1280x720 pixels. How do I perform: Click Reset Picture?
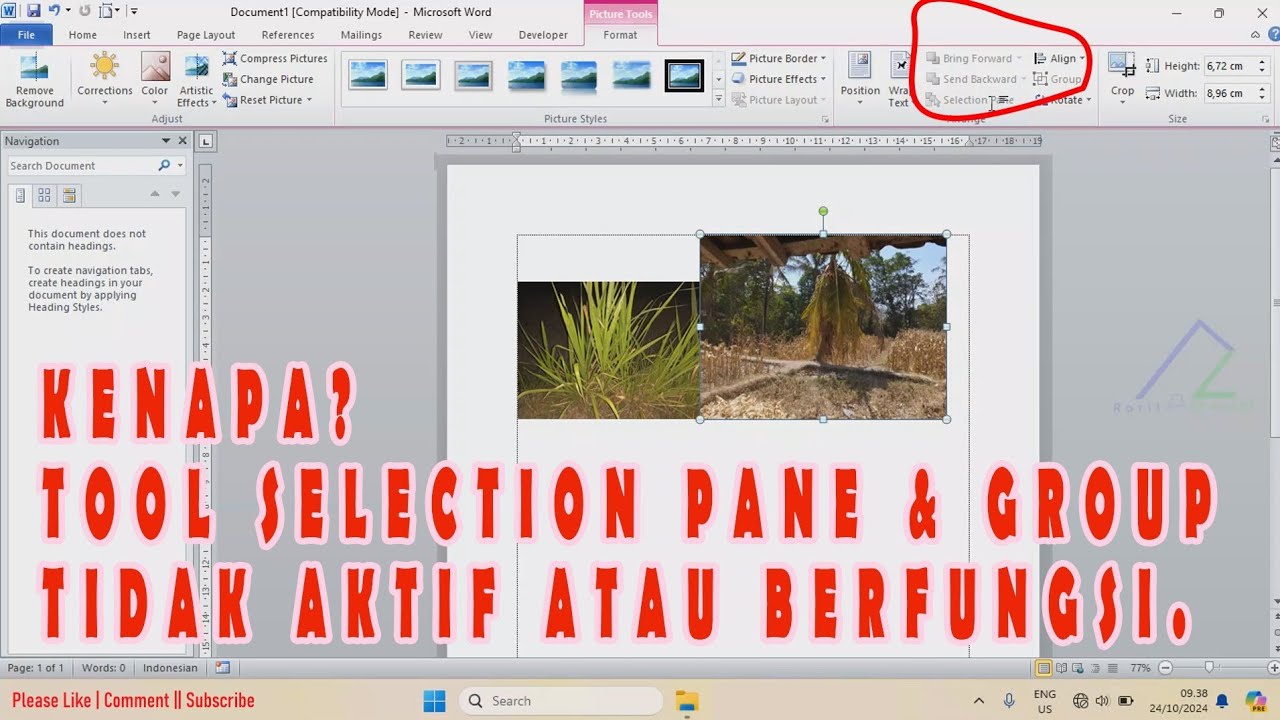(x=267, y=100)
